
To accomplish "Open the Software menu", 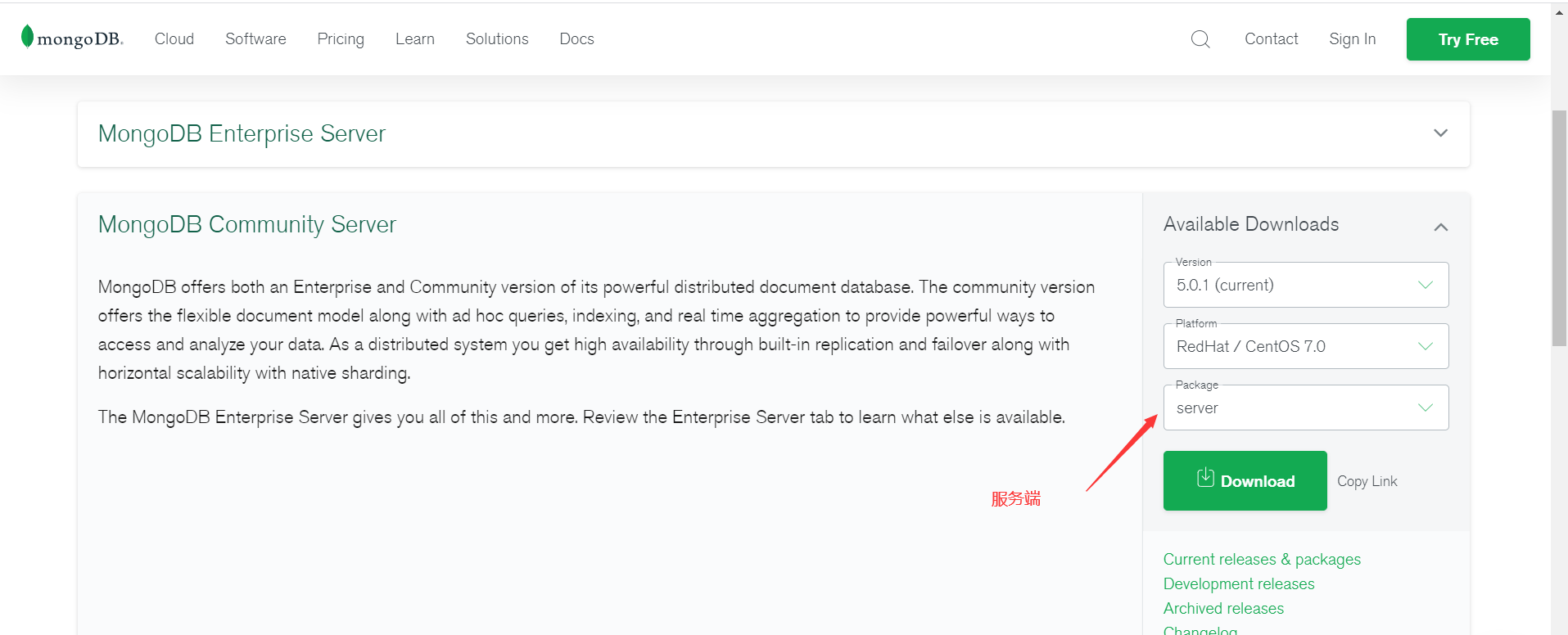I will 255,39.
